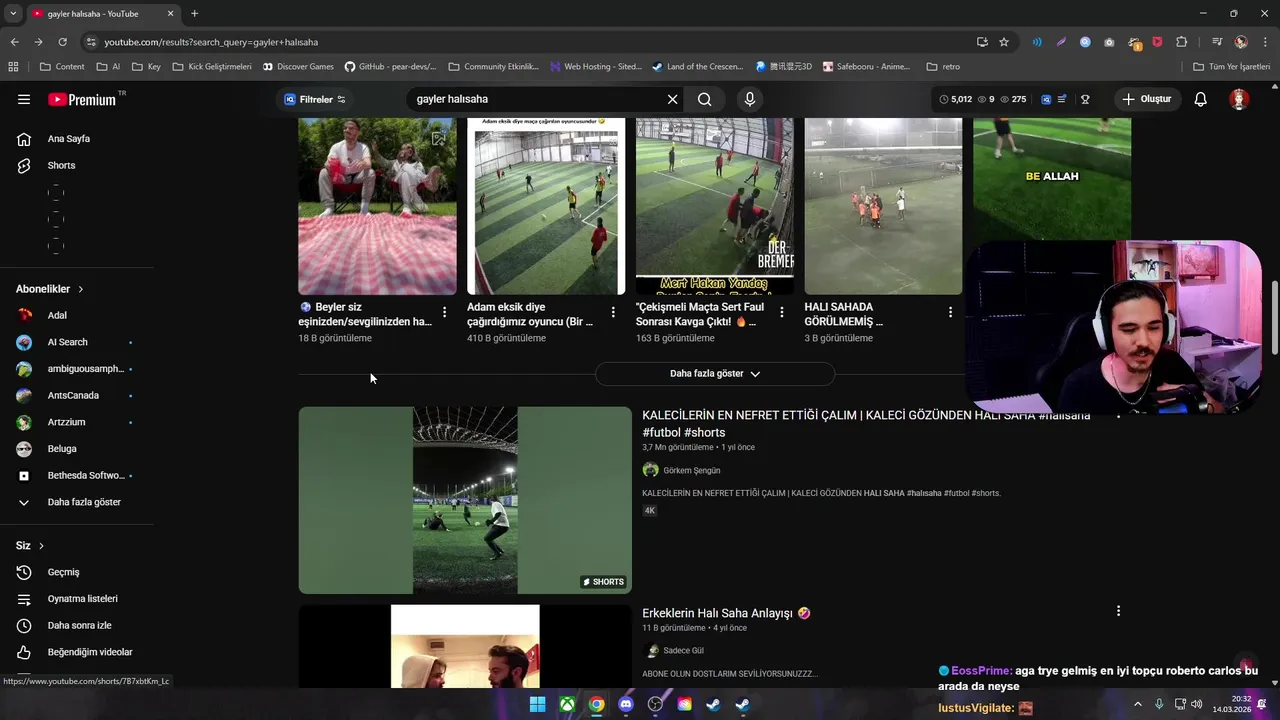Open the Xbox app from the taskbar
This screenshot has height=720, width=1280.
coord(567,704)
